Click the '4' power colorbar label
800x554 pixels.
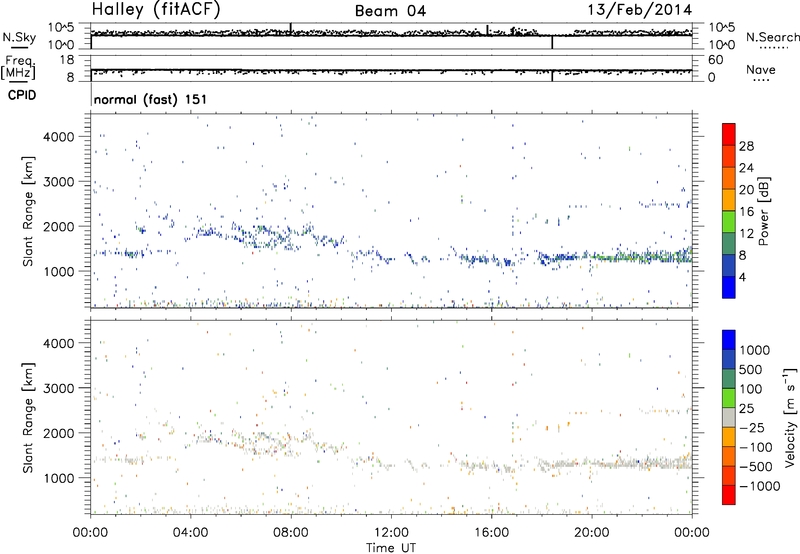pyautogui.click(x=743, y=277)
